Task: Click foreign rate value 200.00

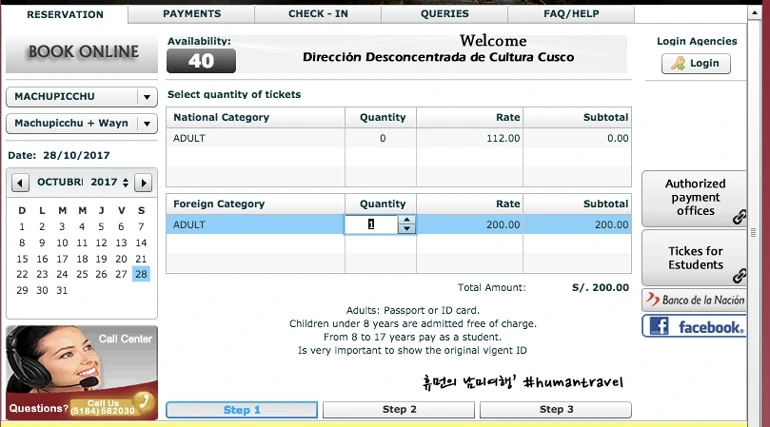Action: (503, 225)
